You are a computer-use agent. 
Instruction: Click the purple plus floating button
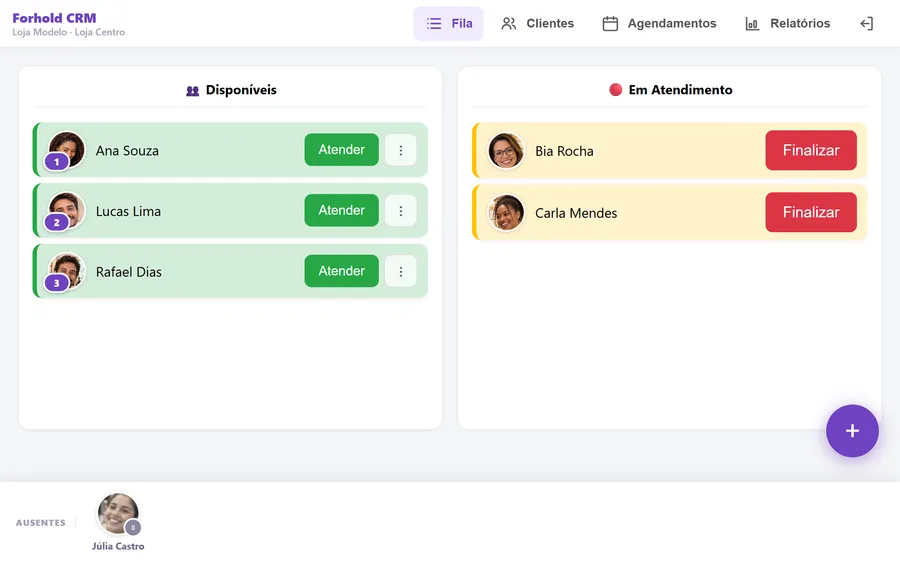[x=852, y=431]
